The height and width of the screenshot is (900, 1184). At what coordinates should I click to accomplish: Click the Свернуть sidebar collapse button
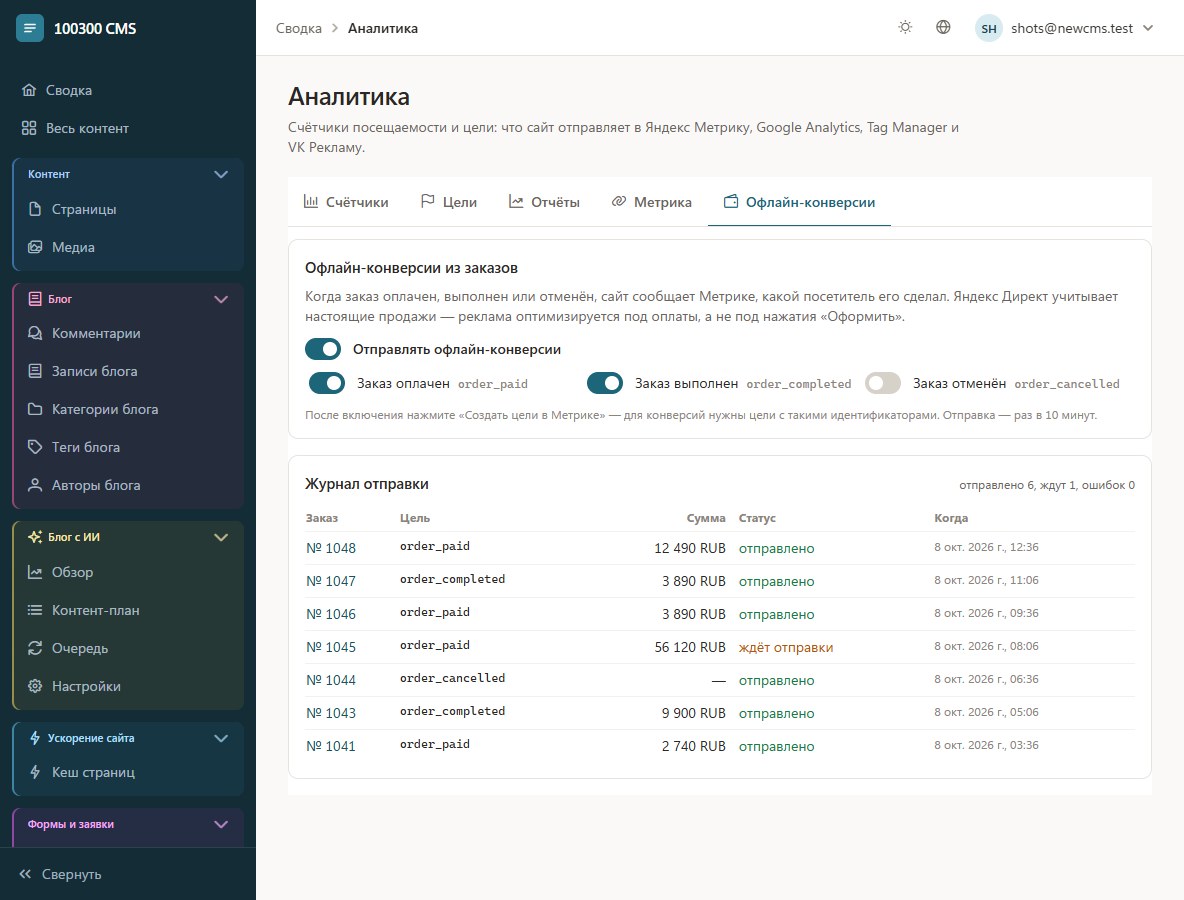point(60,874)
